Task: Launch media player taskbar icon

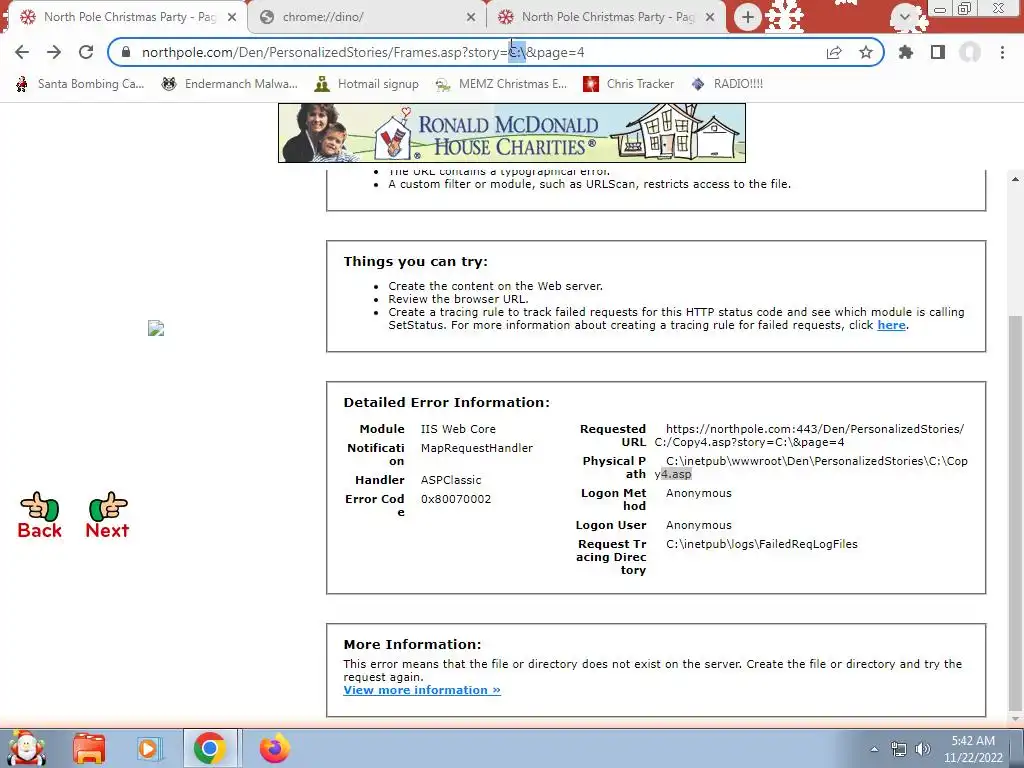Action: tap(148, 748)
